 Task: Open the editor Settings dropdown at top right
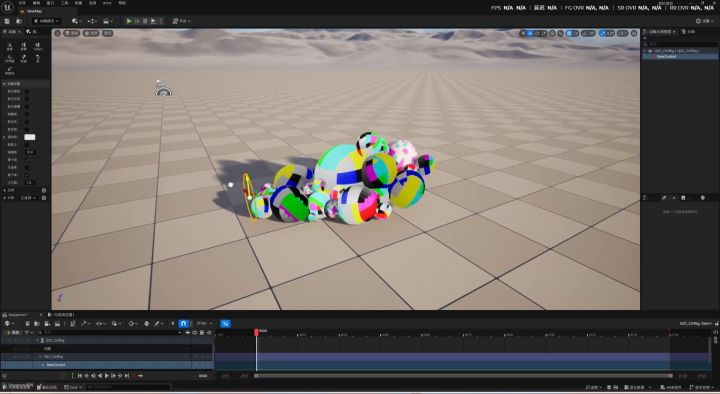tap(705, 21)
